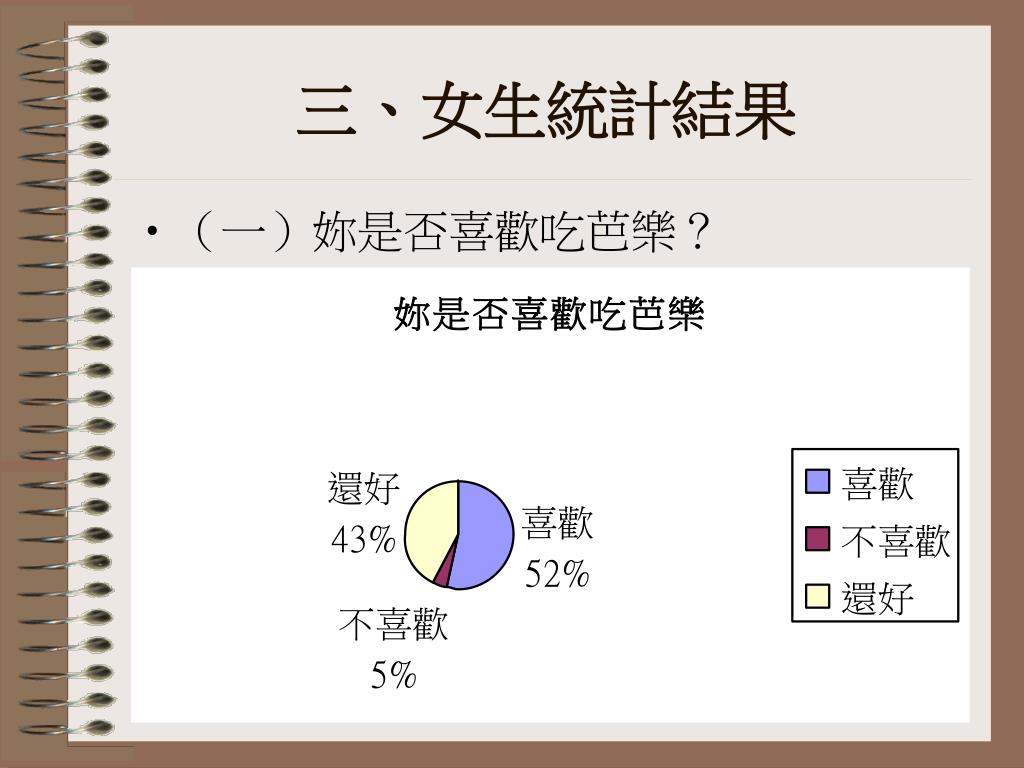Click the bullet text （一）妳是否喜歡吃芭樂？
The image size is (1024, 768).
click(x=447, y=232)
